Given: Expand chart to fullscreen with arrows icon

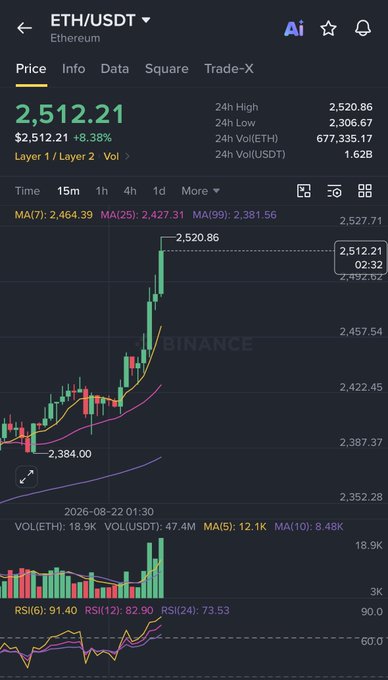Looking at the screenshot, I should 27,477.
